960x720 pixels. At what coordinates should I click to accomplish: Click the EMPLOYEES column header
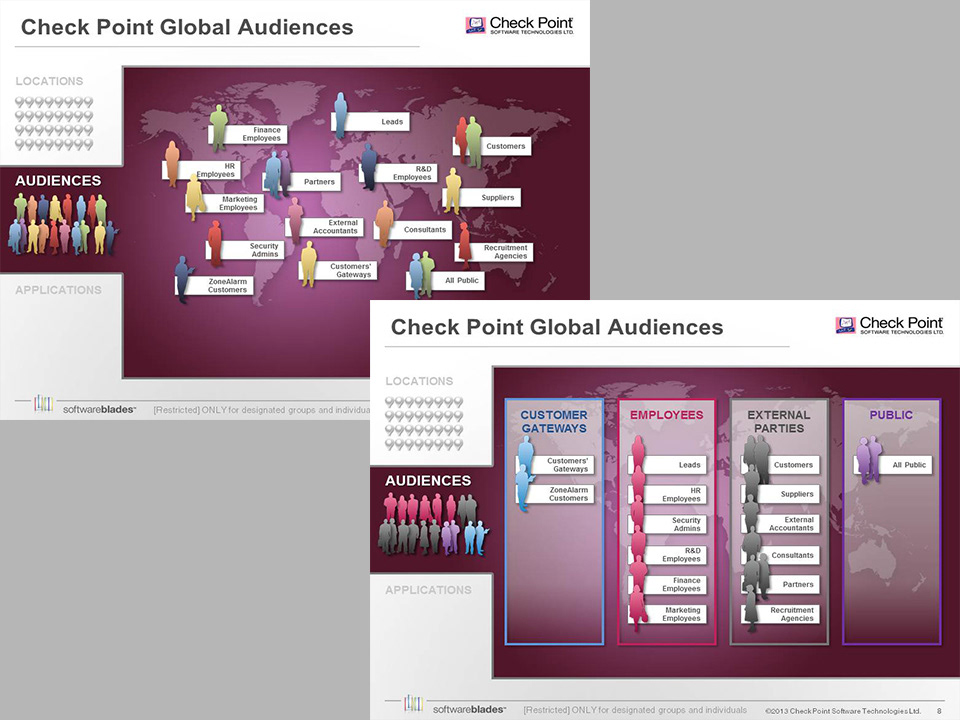[667, 415]
